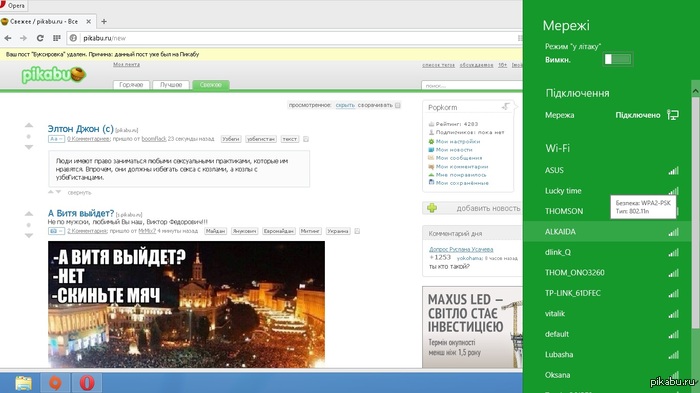
Task: Select the Янукович tag
Action: (245, 231)
